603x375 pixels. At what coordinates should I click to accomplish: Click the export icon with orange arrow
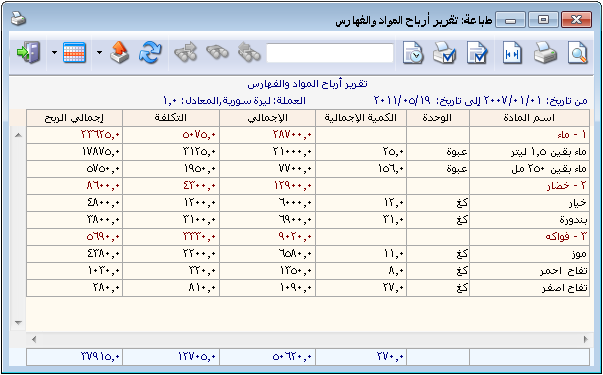coord(120,53)
